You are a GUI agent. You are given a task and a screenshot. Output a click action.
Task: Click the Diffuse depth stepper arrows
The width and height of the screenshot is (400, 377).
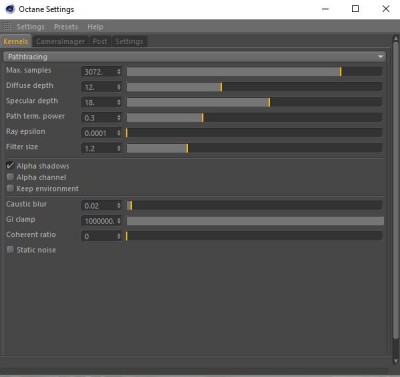[x=119, y=87]
